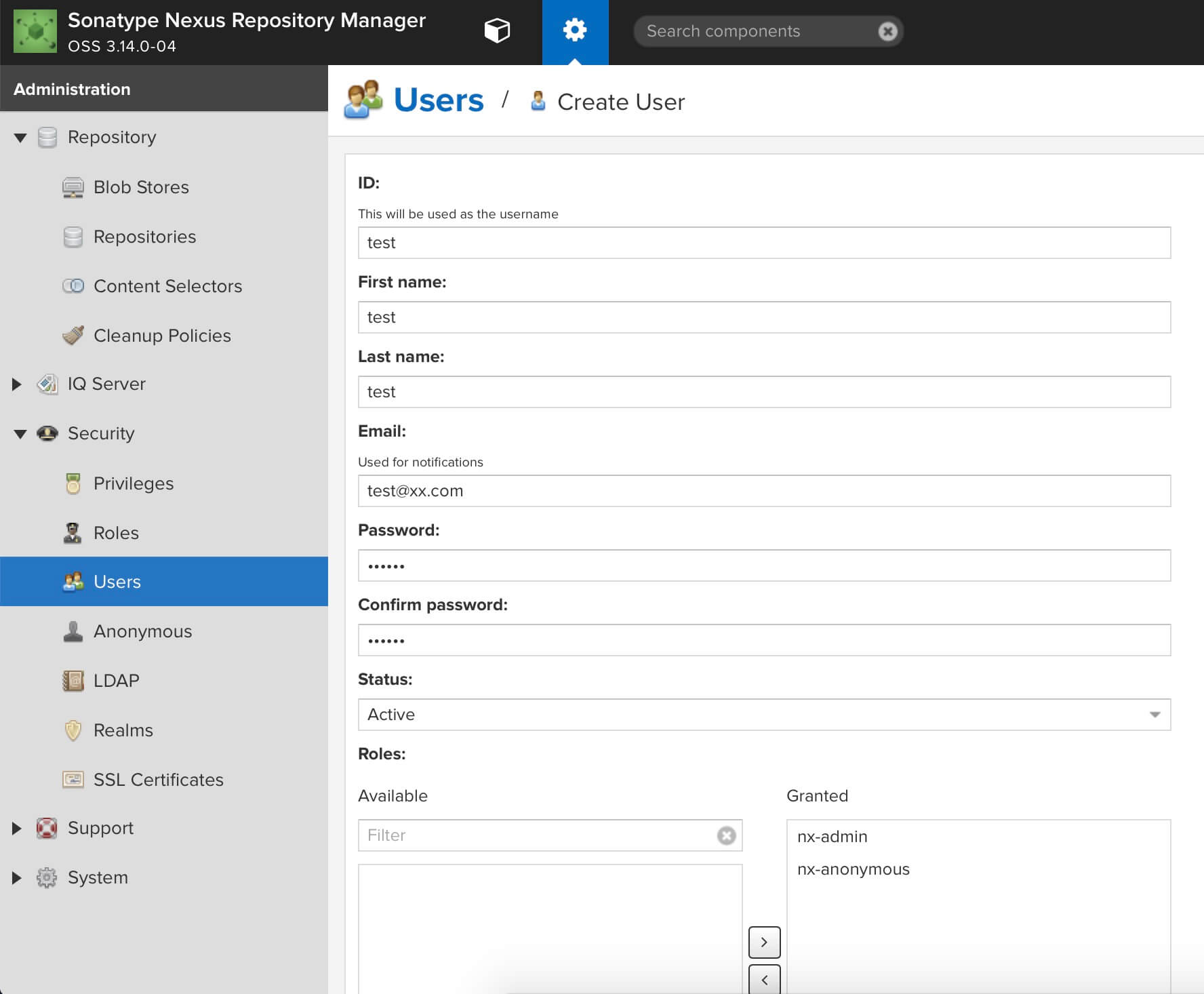Expand the Support section
The height and width of the screenshot is (994, 1204).
point(17,829)
